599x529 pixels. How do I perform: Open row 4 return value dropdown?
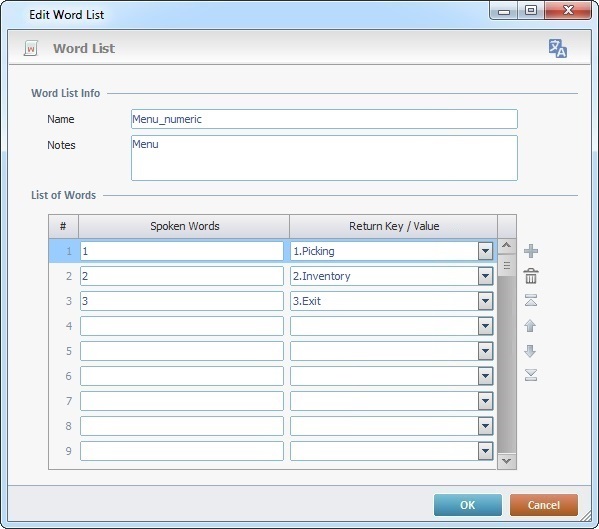[x=485, y=326]
